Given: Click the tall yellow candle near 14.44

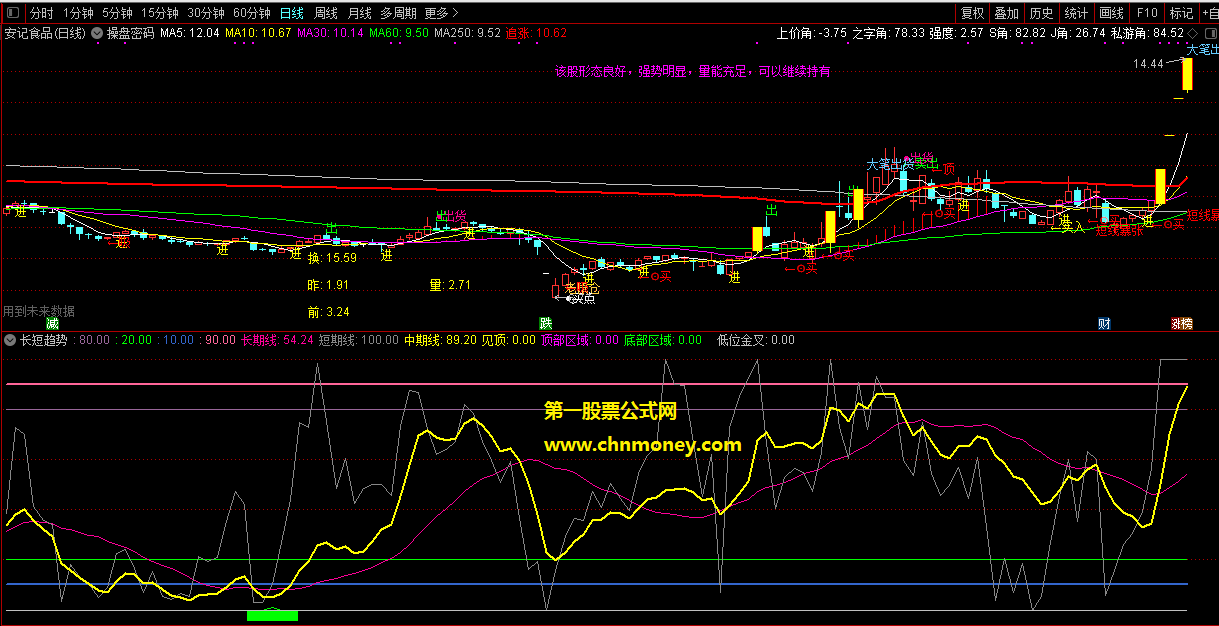Looking at the screenshot, I should coord(1187,76).
